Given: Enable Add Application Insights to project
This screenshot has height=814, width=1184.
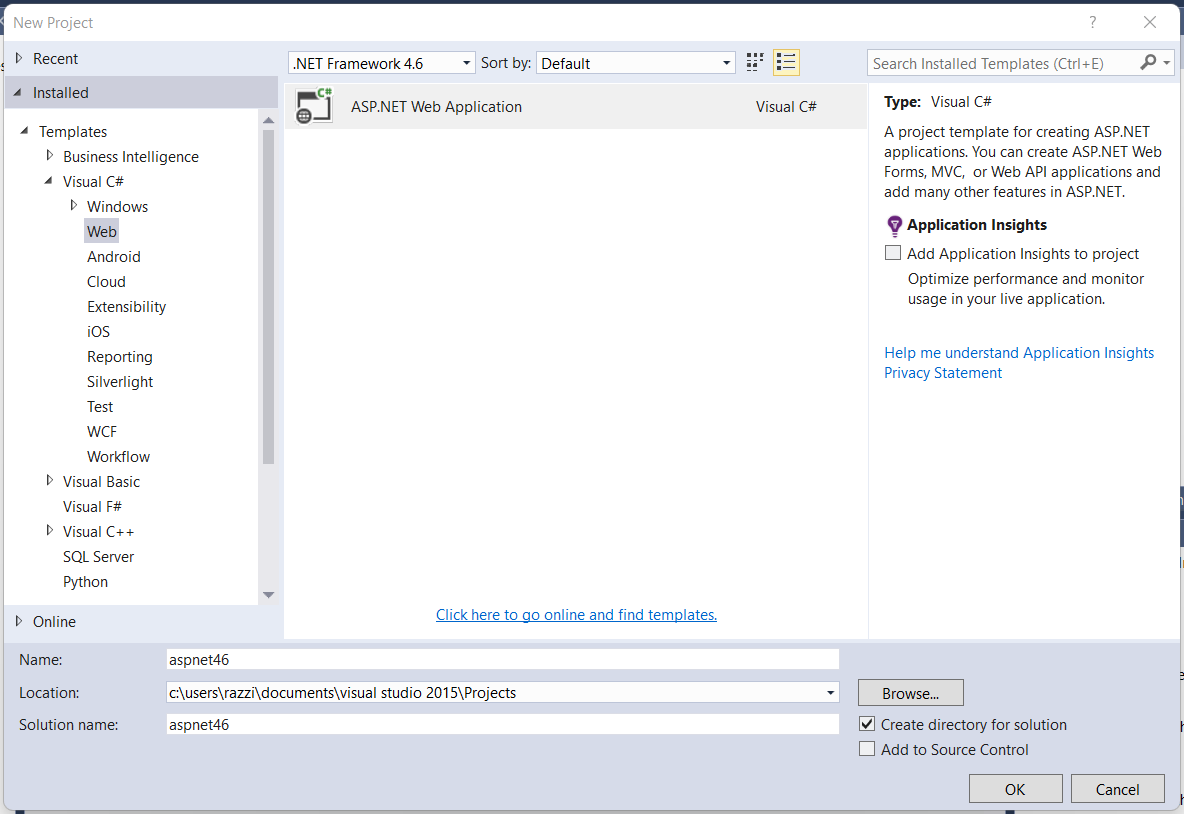Looking at the screenshot, I should click(x=893, y=253).
